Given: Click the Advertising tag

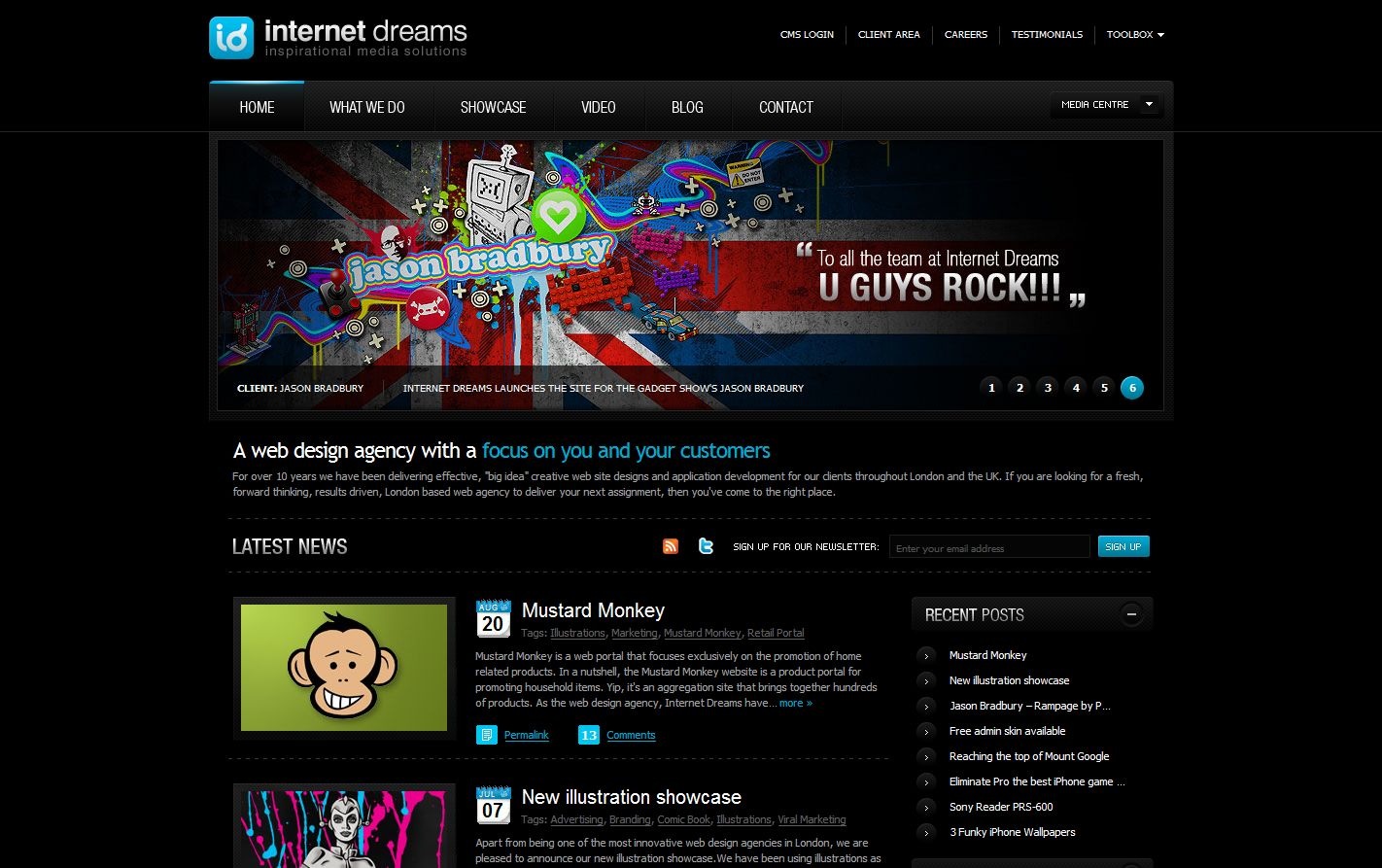Looking at the screenshot, I should click(576, 819).
